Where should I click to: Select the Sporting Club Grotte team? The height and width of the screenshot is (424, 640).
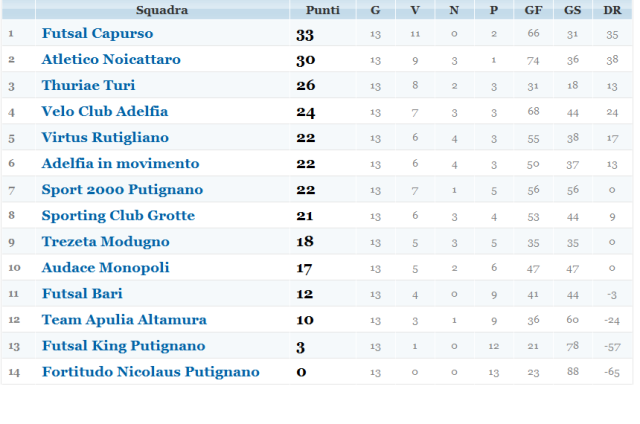(x=118, y=216)
